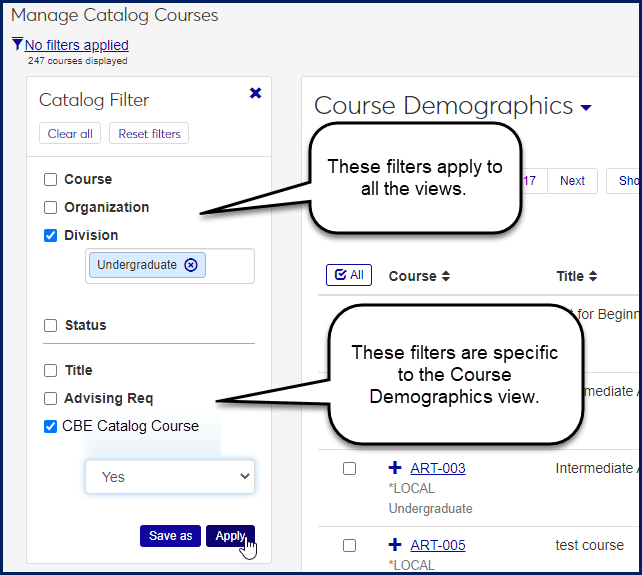The width and height of the screenshot is (642, 575).
Task: Open the Course Demographics view dropdown
Action: click(x=586, y=108)
